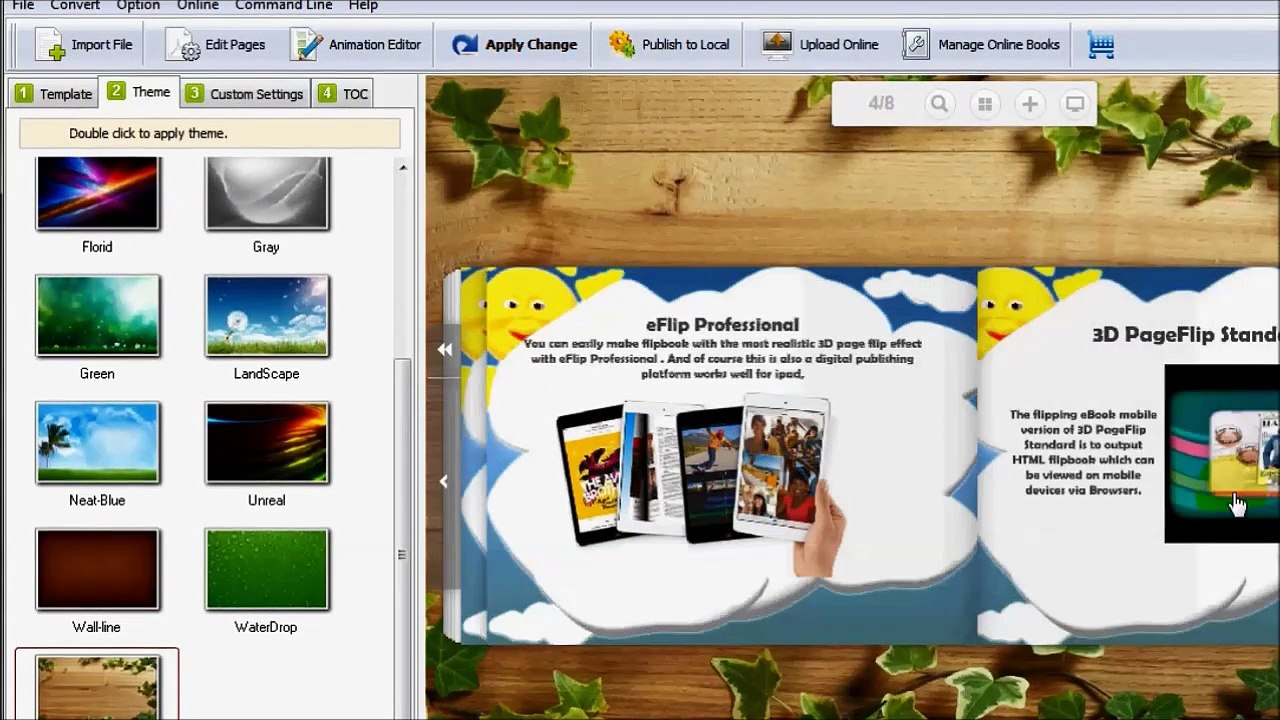Click the 3D PageFlip Standard heading
The image size is (1280, 720).
(x=1185, y=335)
